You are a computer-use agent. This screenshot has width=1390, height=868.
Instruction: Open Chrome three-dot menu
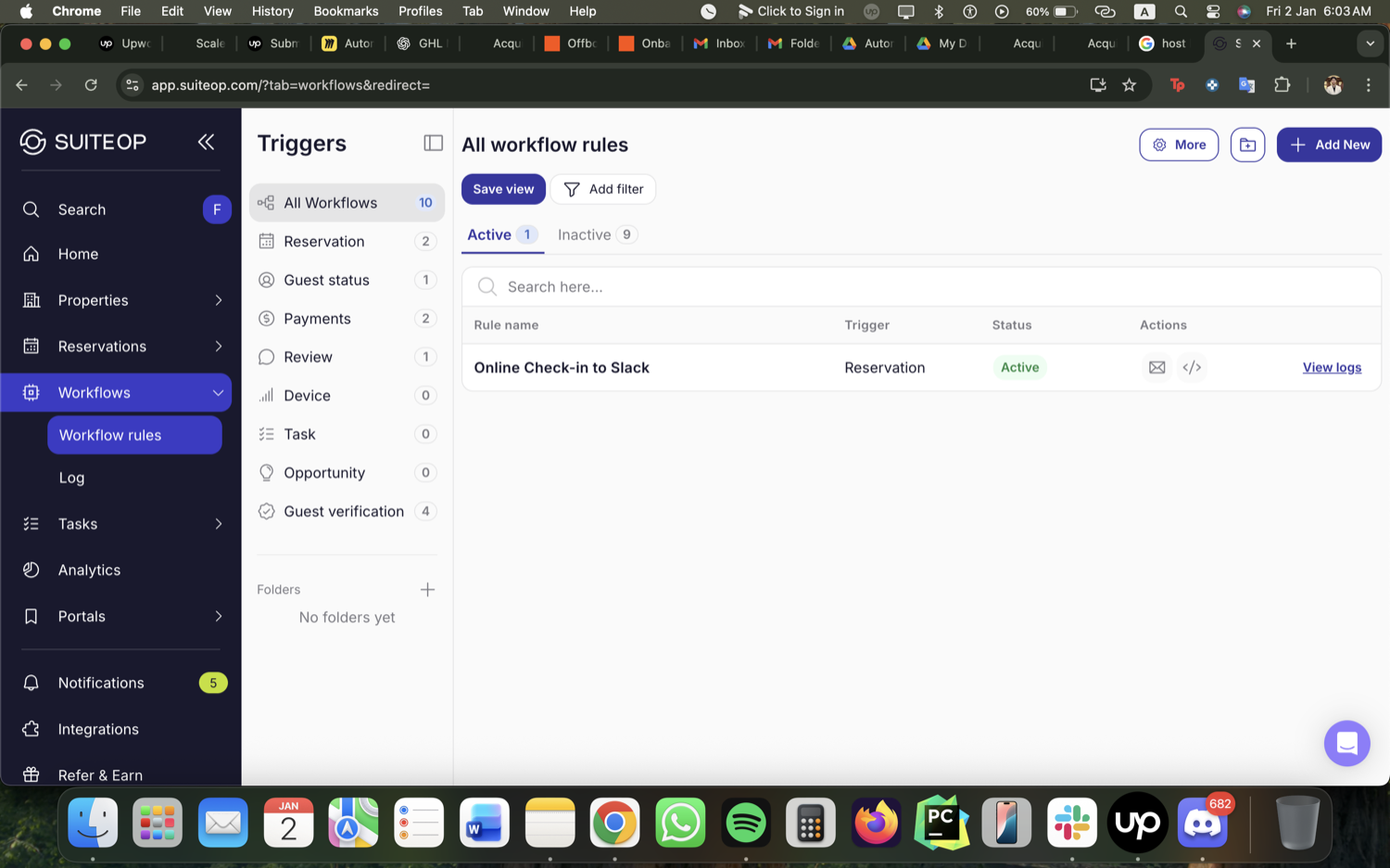[1368, 85]
